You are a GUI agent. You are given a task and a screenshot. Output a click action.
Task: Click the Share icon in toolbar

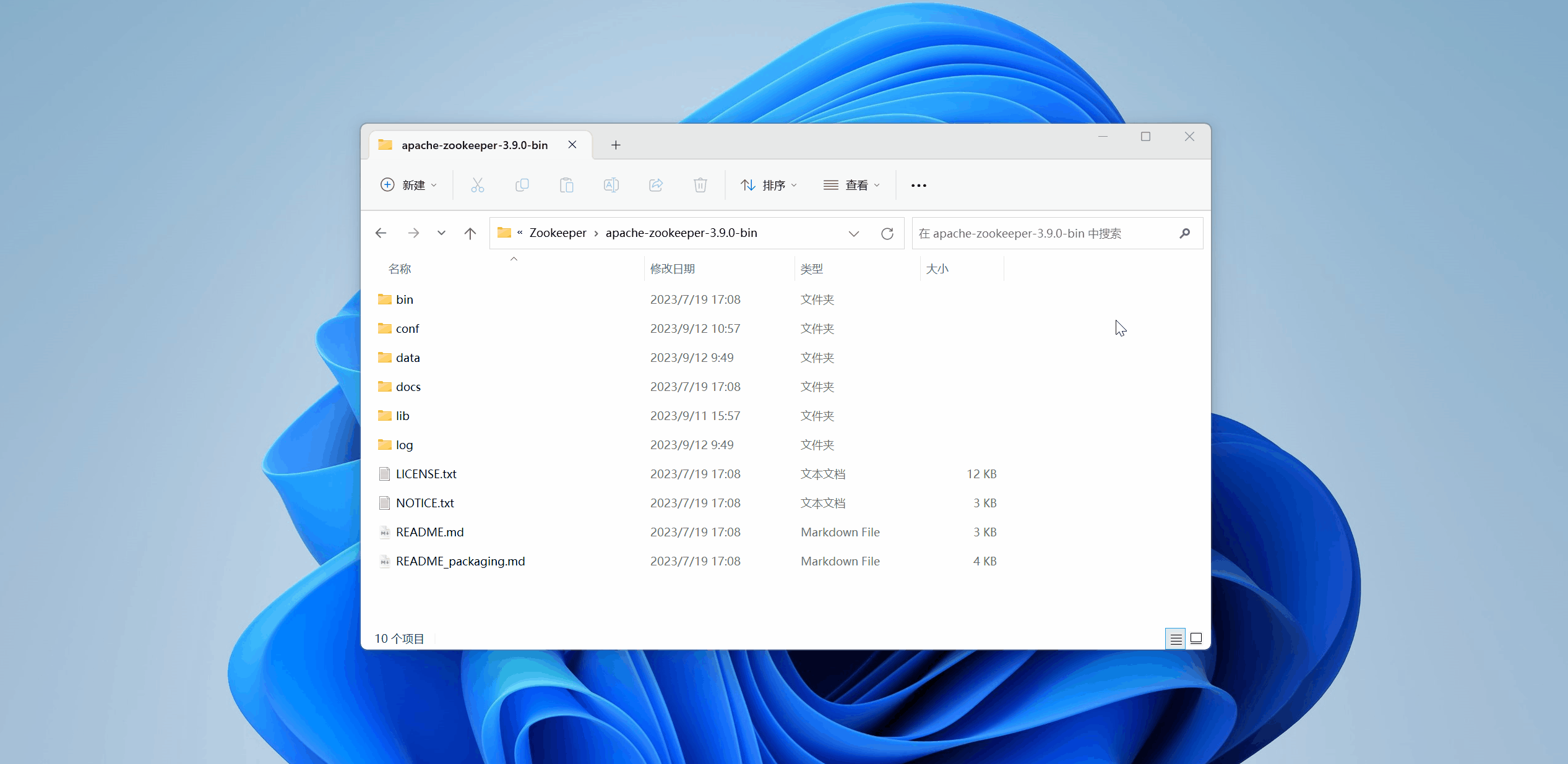(x=655, y=185)
